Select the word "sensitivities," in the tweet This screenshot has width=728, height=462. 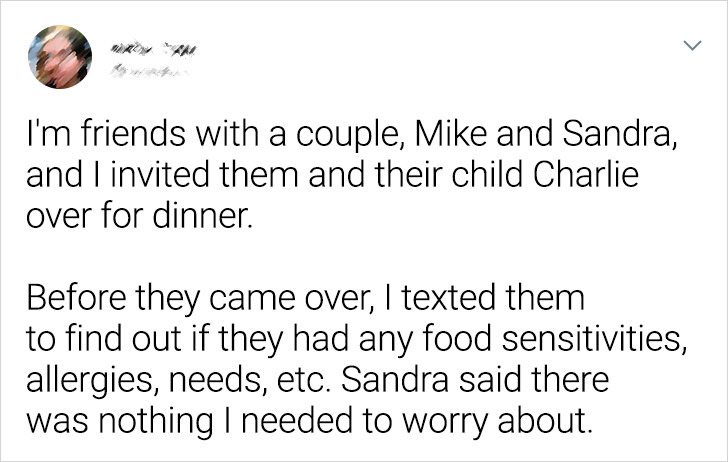[594, 339]
